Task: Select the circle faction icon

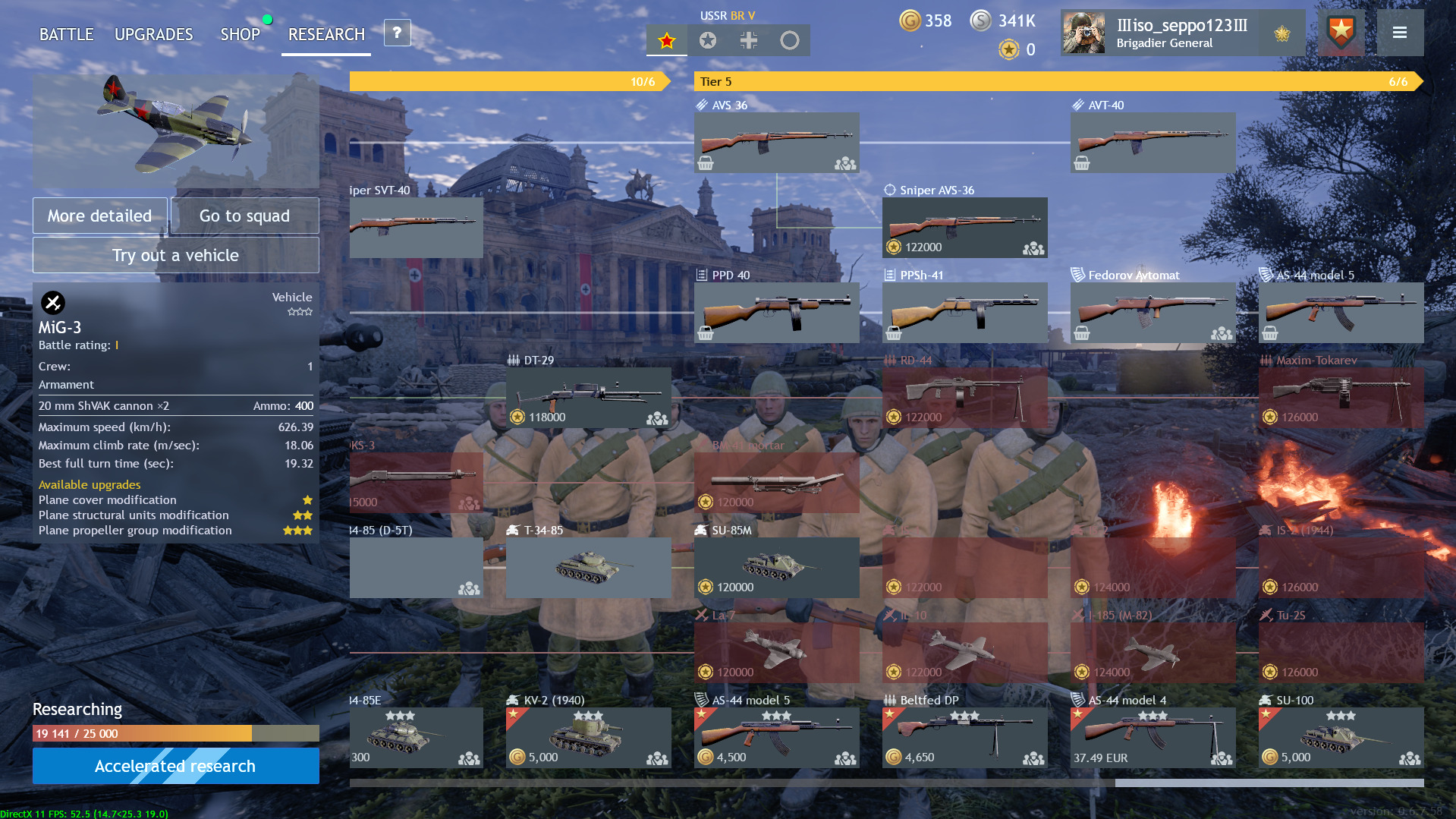Action: pyautogui.click(x=790, y=40)
